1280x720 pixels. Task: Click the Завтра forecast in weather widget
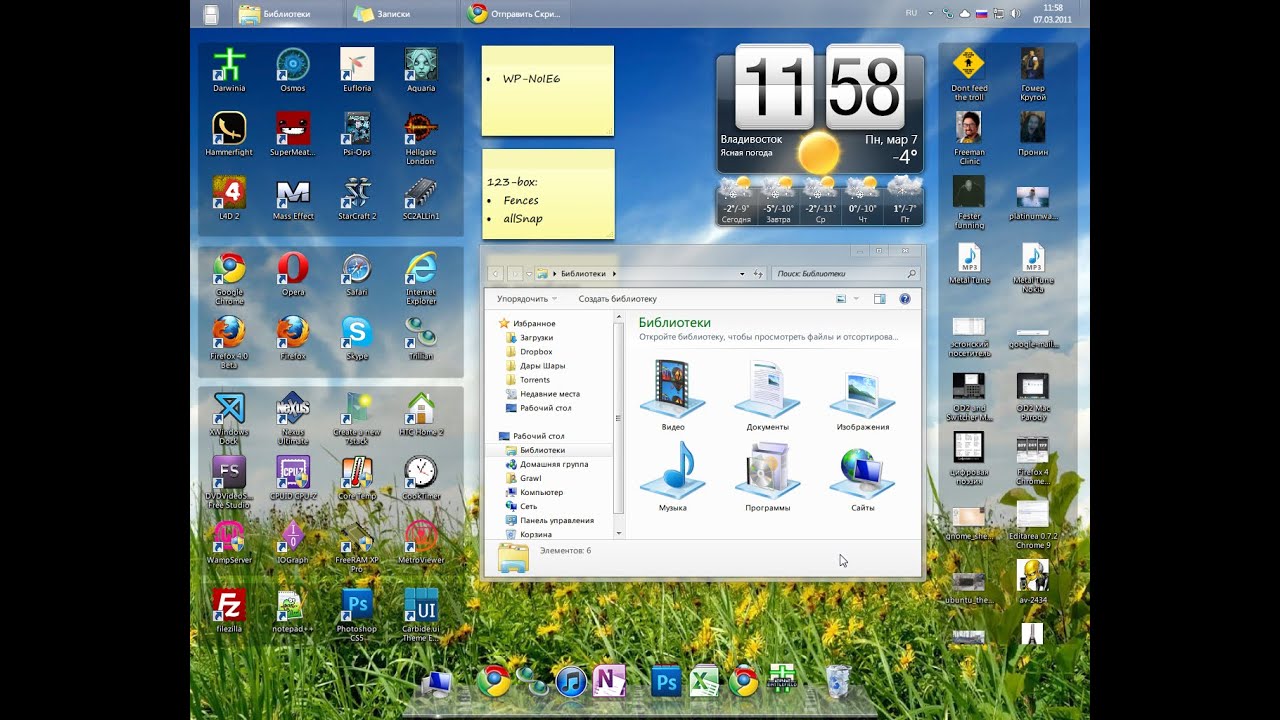click(x=778, y=199)
